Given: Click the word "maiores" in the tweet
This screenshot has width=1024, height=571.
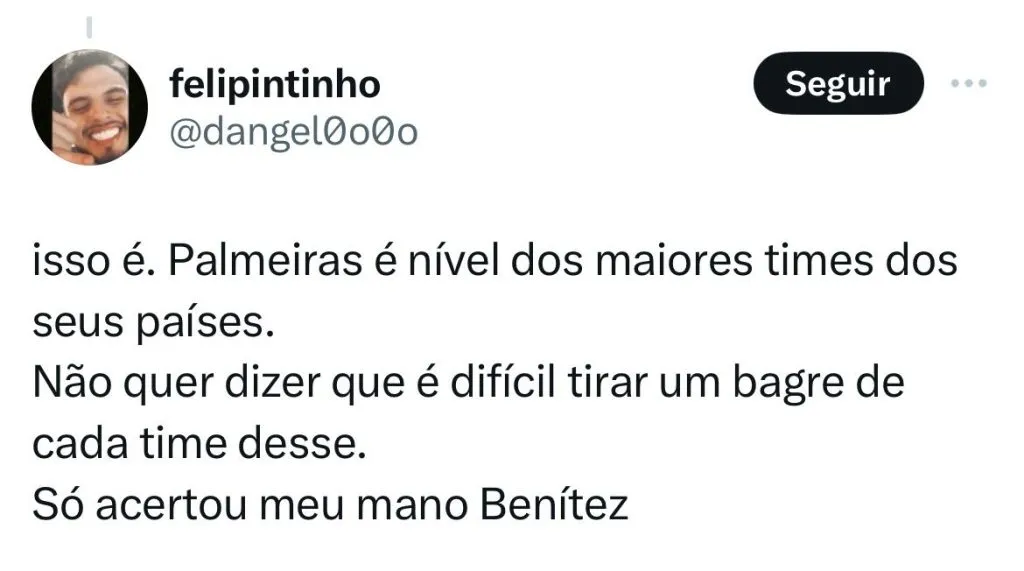Looking at the screenshot, I should click(x=664, y=262).
